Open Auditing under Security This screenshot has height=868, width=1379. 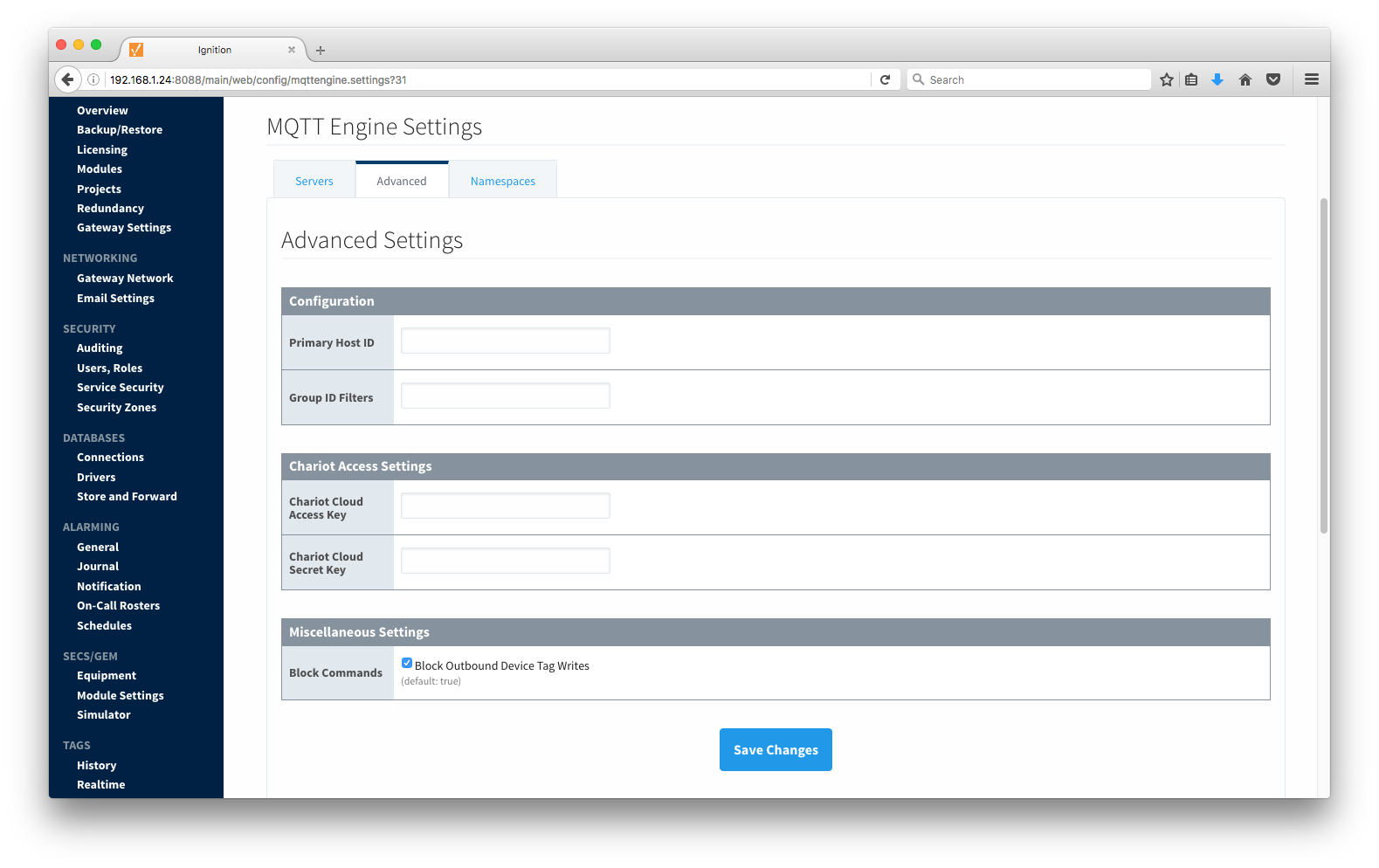[x=100, y=348]
